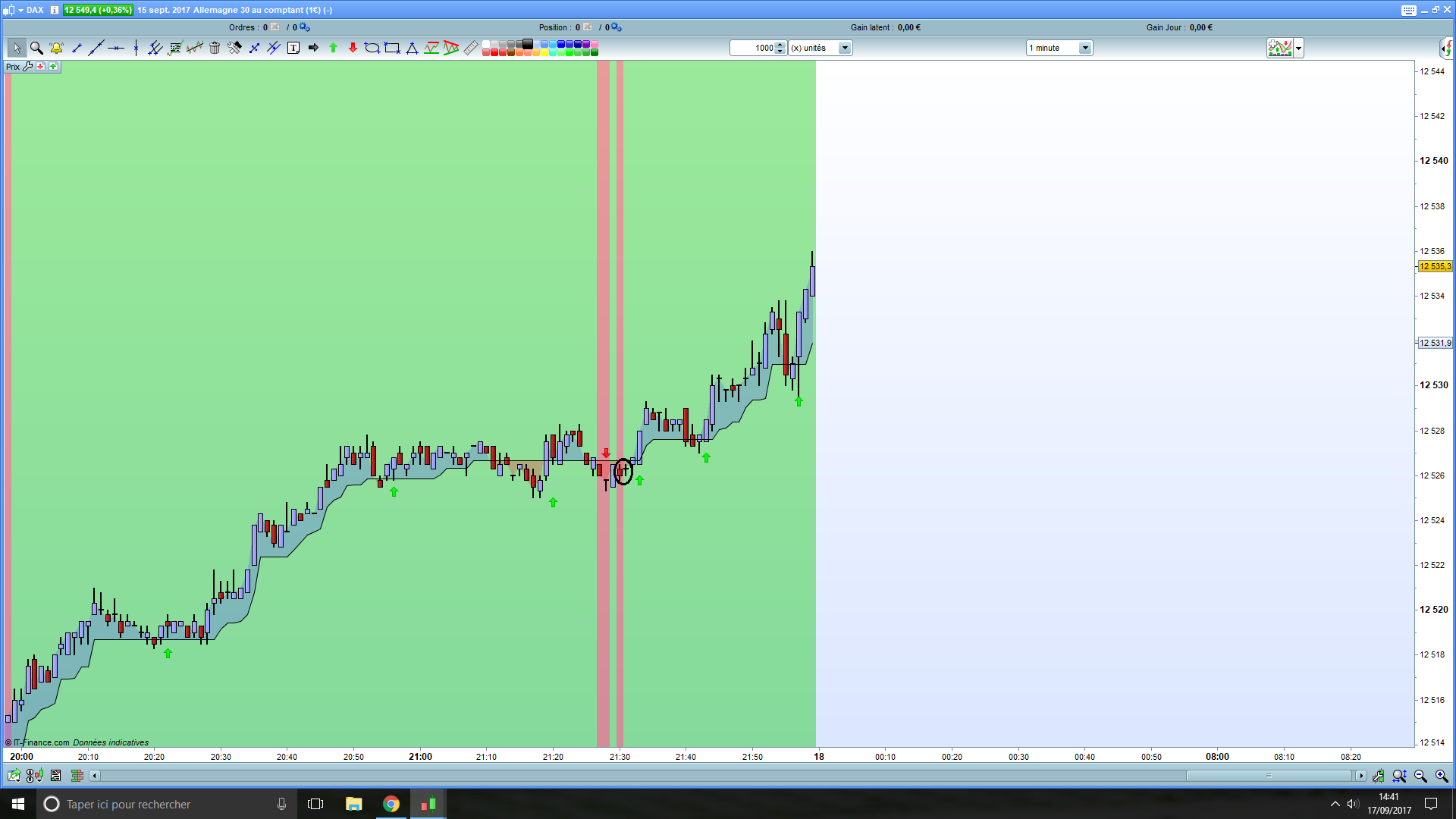1456x819 pixels.
Task: Open Prix panel wrench settings
Action: (28, 67)
